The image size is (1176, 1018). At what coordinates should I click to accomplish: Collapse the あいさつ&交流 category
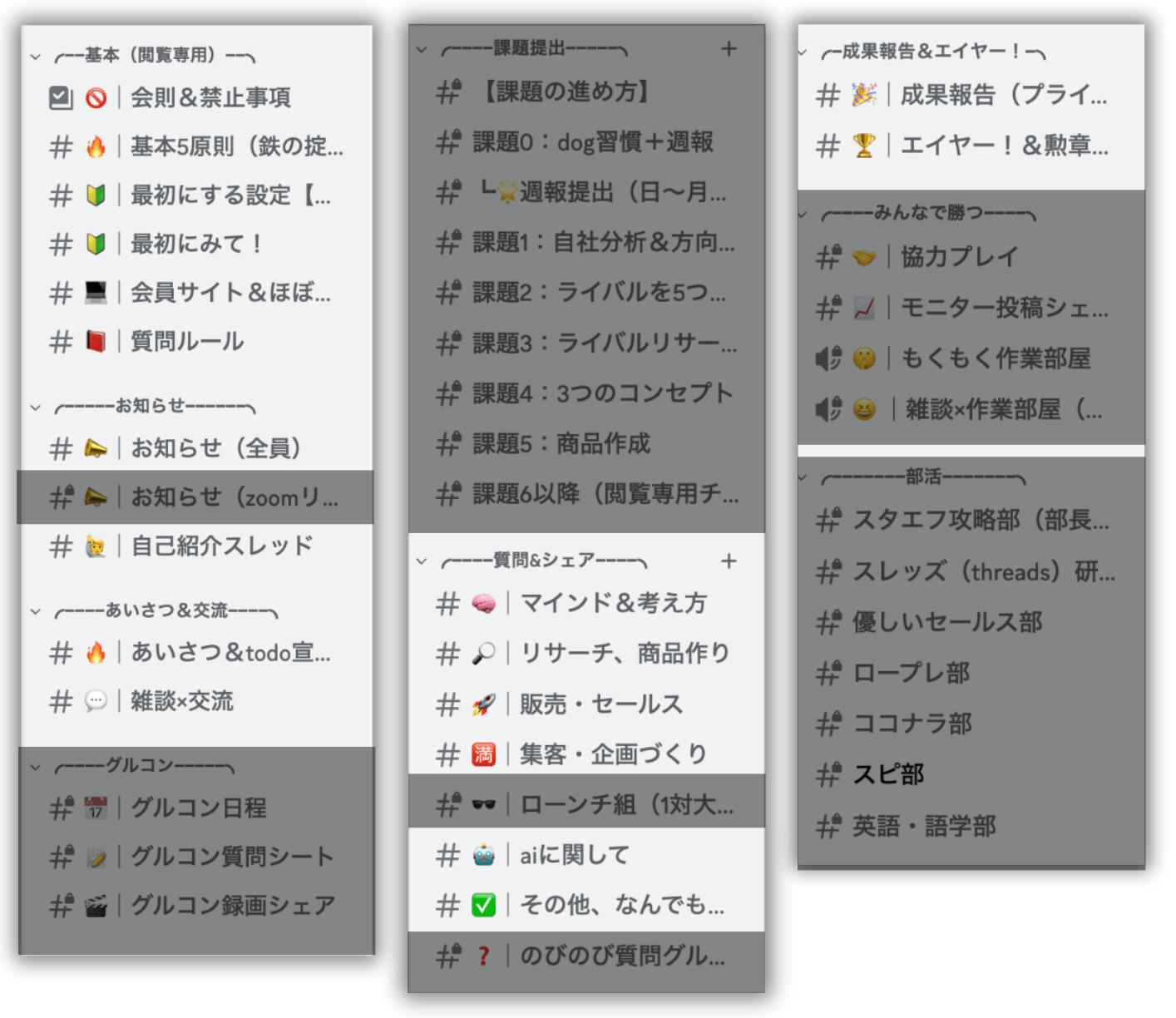coord(36,612)
